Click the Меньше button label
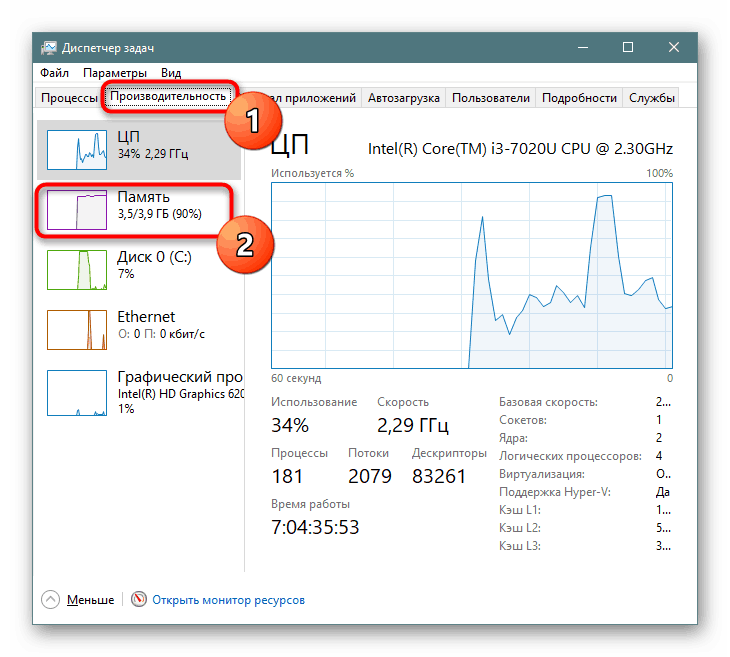Image resolution: width=730 pixels, height=657 pixels. tap(90, 600)
